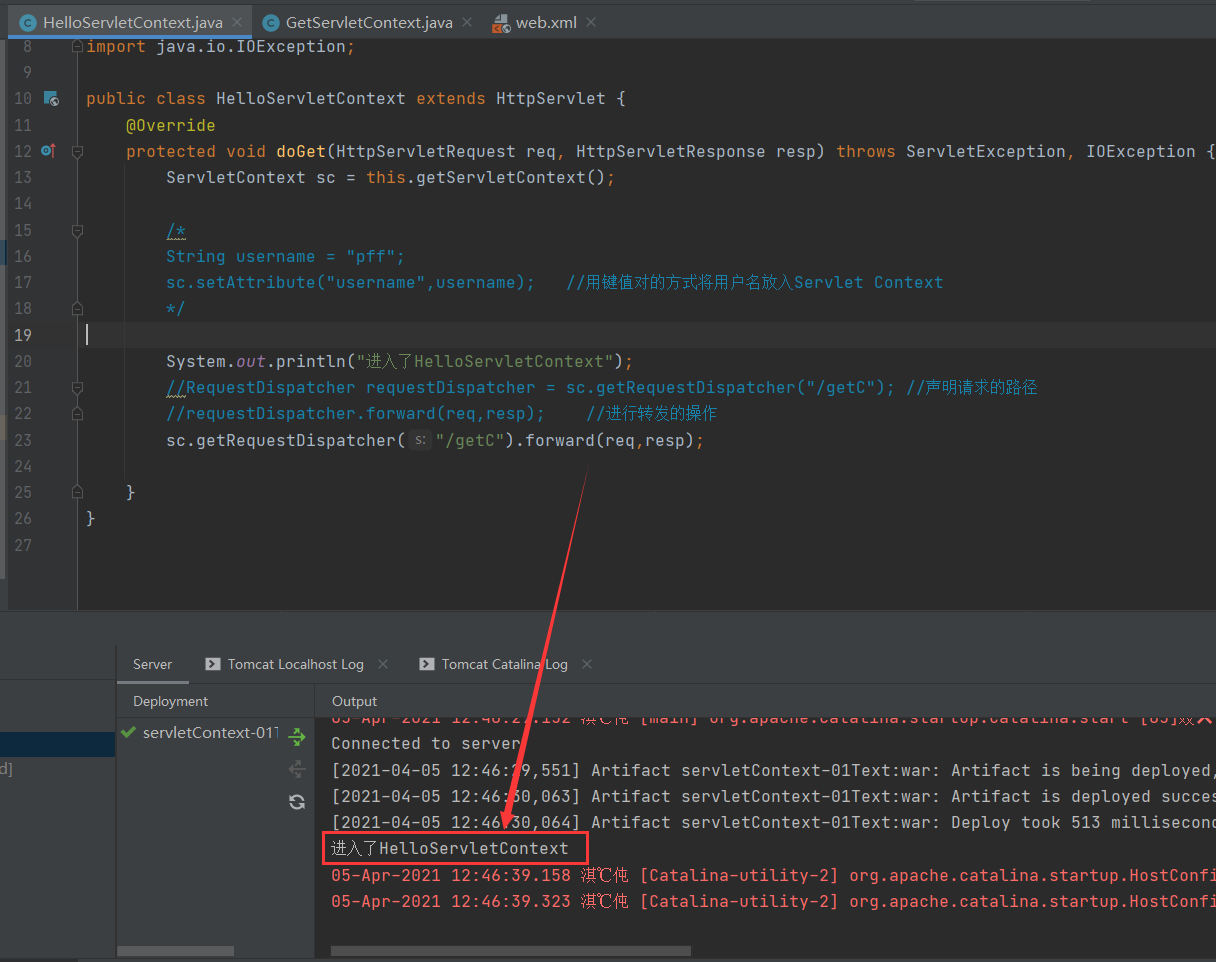Switch to GetServletContext.java tab
This screenshot has width=1216, height=962.
coord(368,22)
